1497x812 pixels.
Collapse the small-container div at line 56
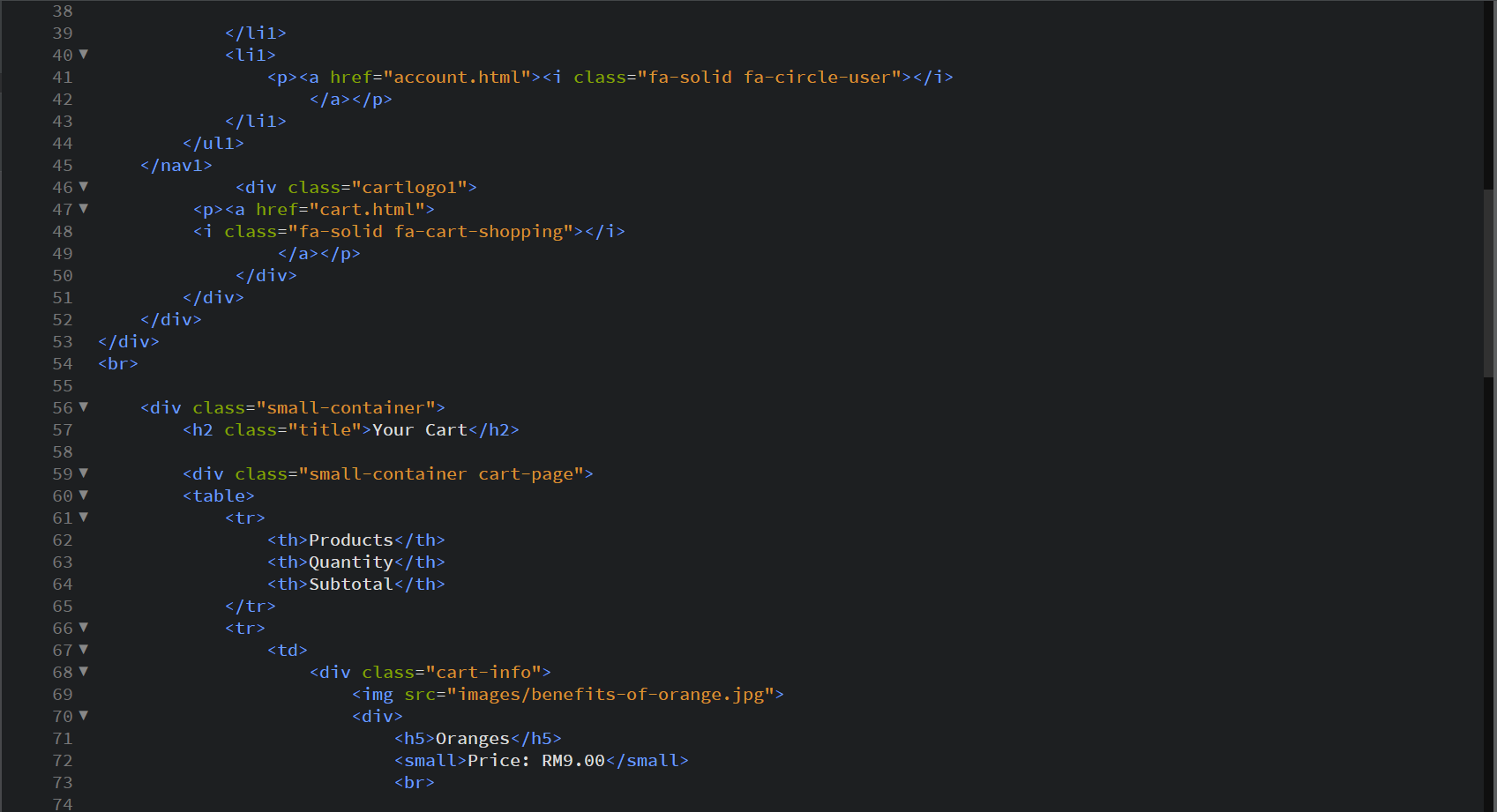click(x=82, y=407)
